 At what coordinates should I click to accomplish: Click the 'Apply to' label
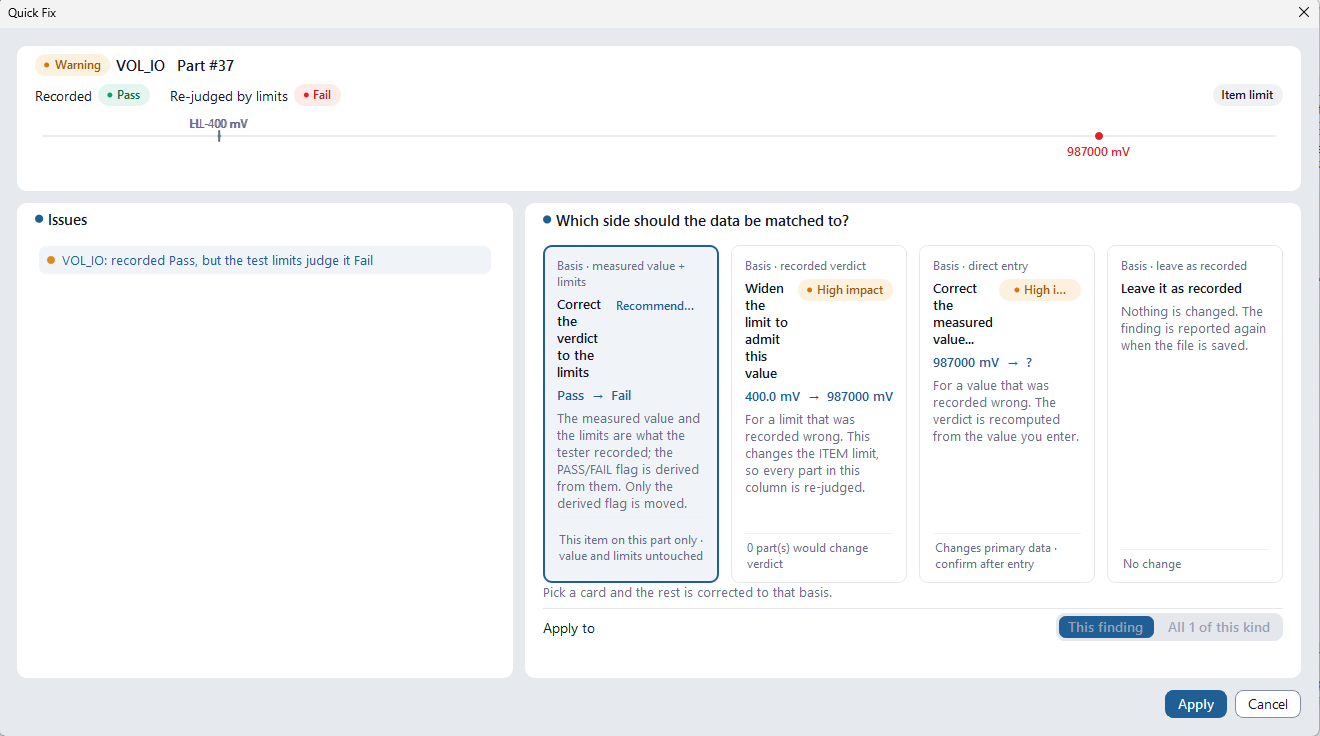click(x=569, y=629)
